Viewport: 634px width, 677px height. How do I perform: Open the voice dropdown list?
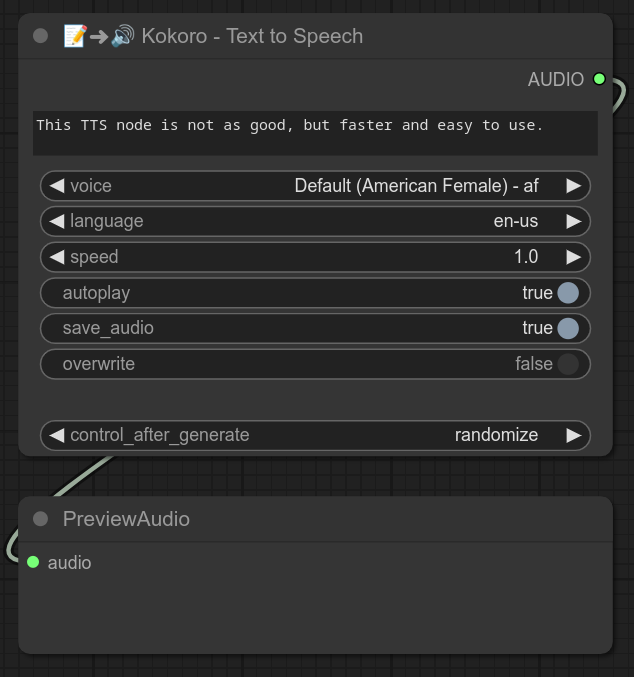[x=416, y=186]
